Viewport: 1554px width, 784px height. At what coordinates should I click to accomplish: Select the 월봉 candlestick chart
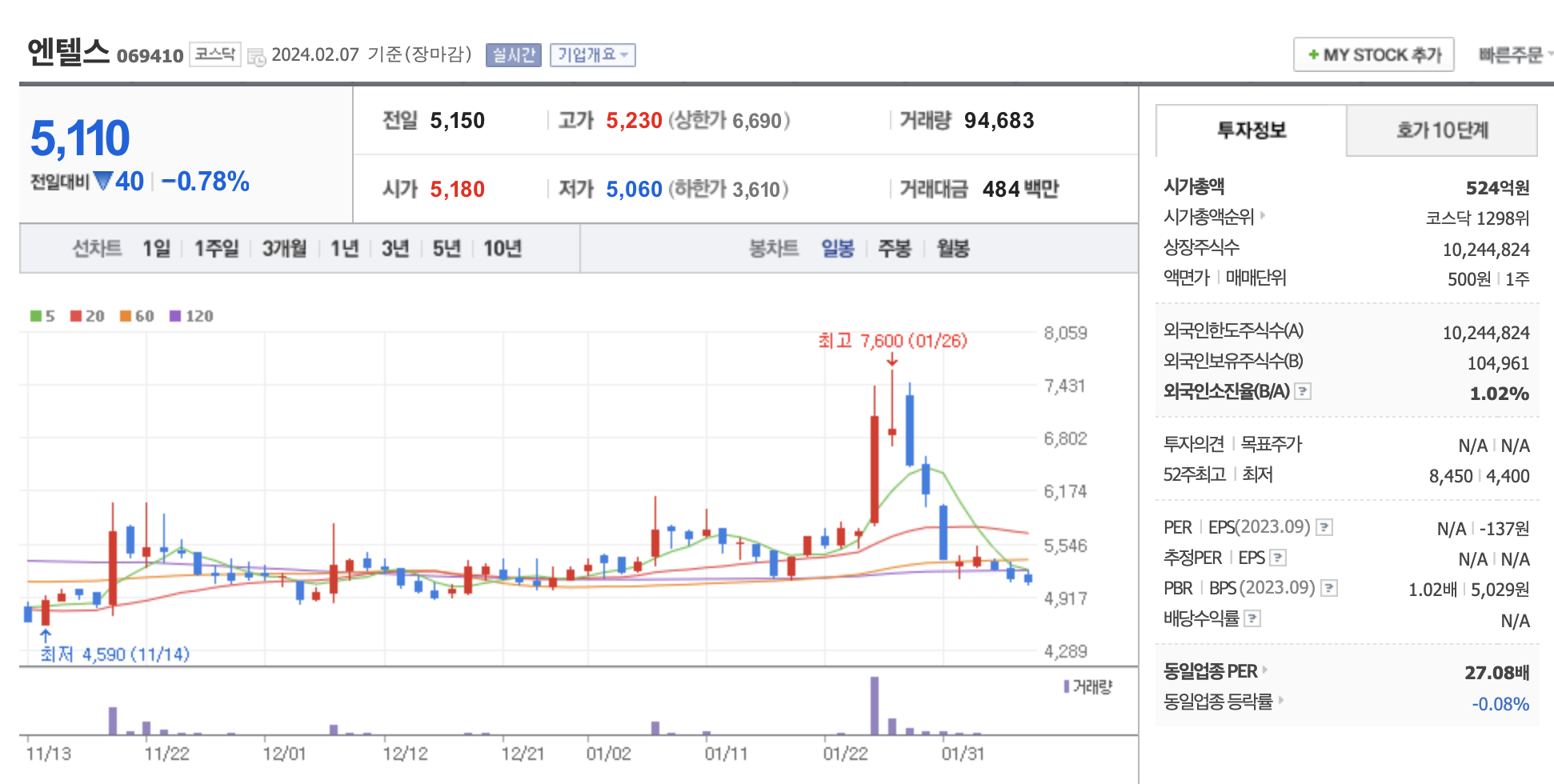[953, 249]
